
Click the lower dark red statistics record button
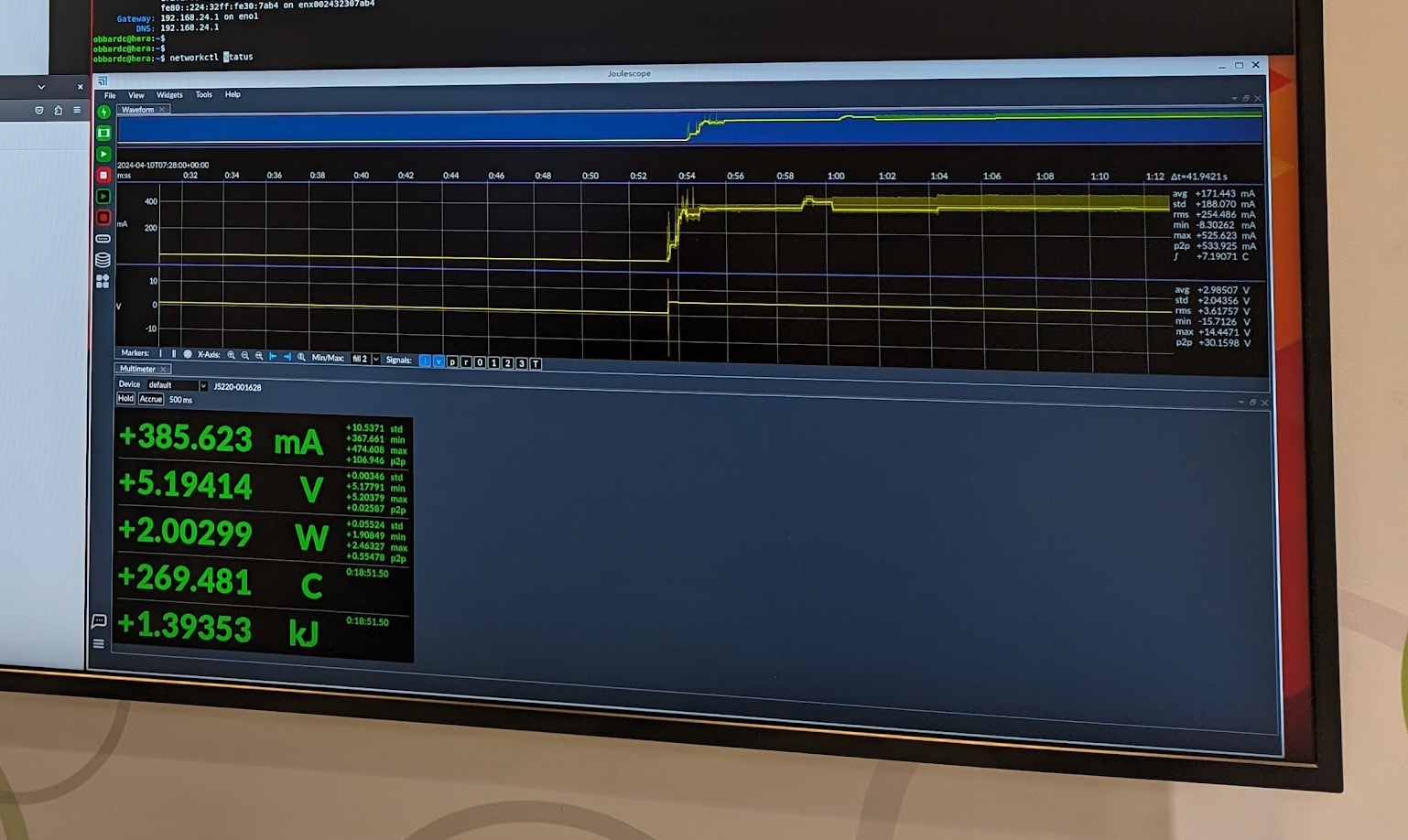point(103,218)
